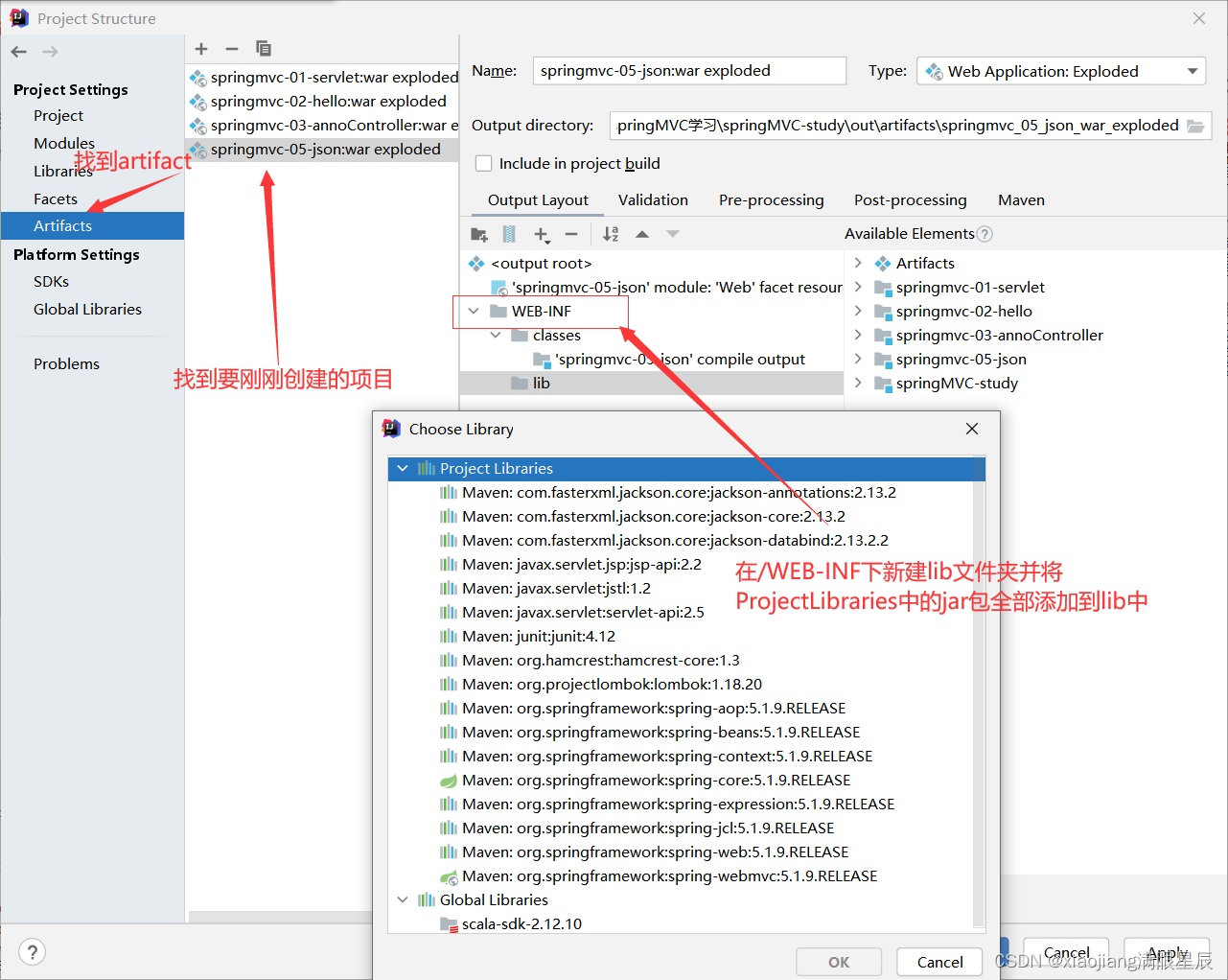Copy the selected artifact icon
The image size is (1228, 980).
264,49
